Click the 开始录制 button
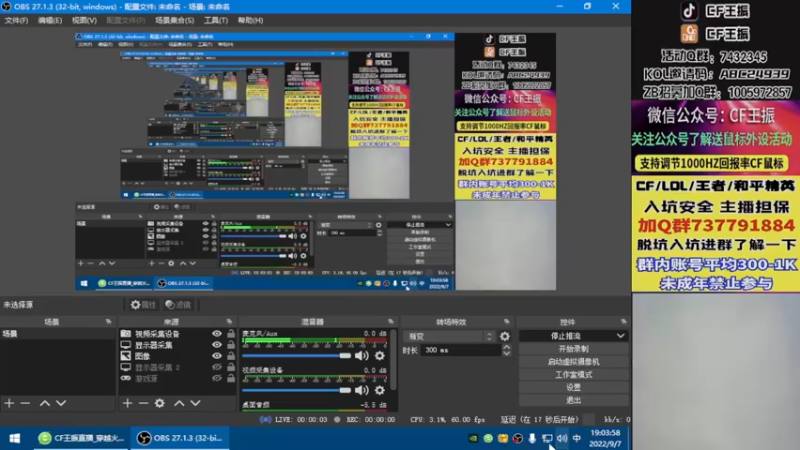The width and height of the screenshot is (800, 450). tap(573, 349)
